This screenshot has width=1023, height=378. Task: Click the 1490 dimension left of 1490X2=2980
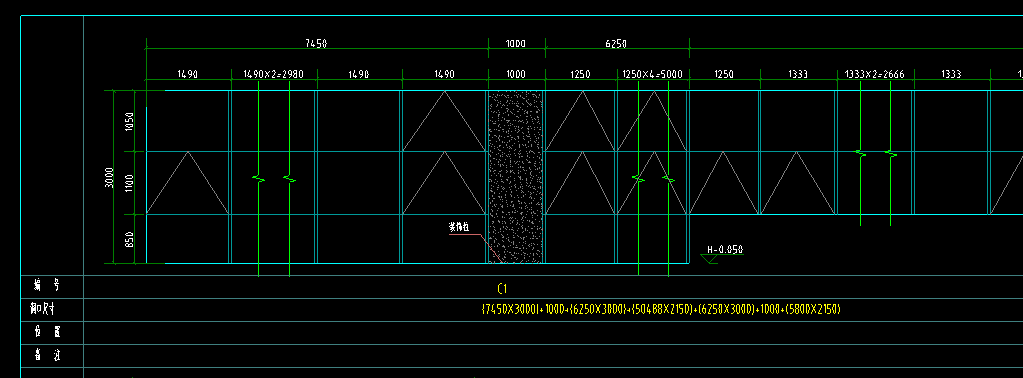click(187, 74)
